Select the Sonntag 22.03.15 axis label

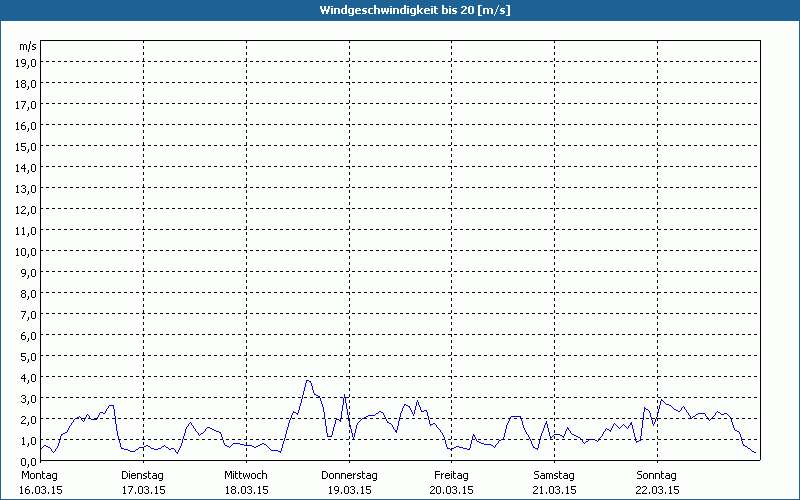[657, 483]
